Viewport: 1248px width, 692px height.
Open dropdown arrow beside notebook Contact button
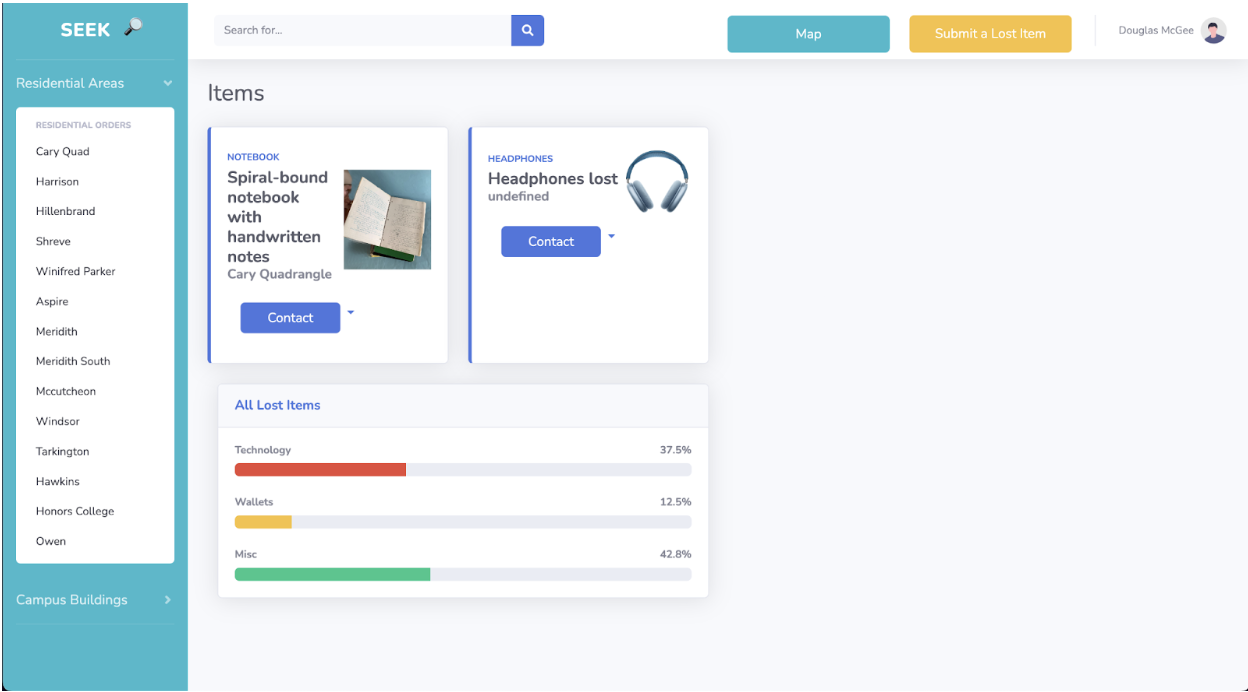pyautogui.click(x=350, y=313)
